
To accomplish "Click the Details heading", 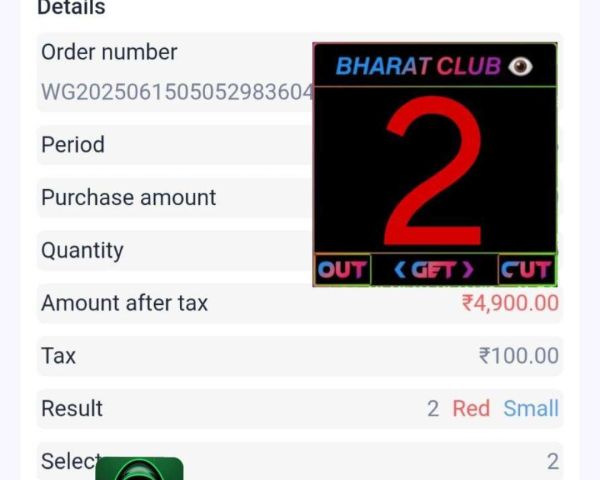I will tap(71, 8).
